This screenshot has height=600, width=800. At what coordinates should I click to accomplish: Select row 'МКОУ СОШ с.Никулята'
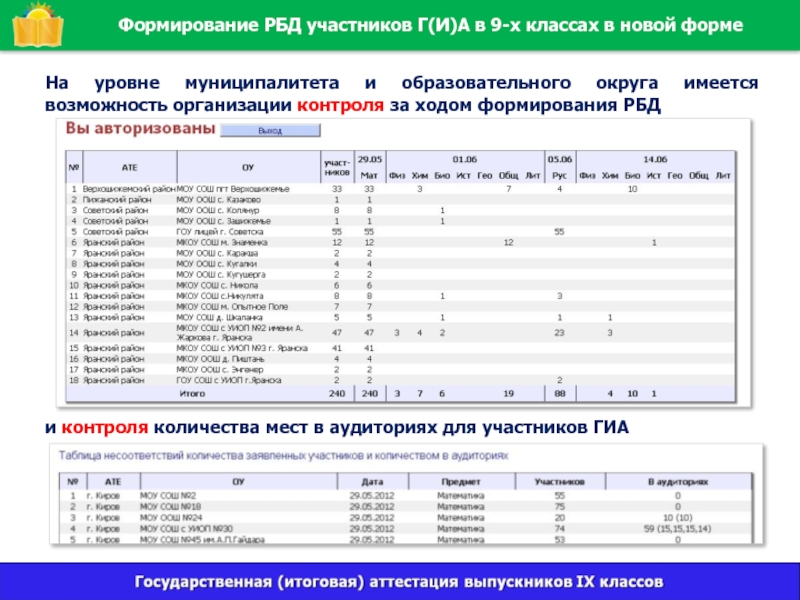click(x=401, y=296)
